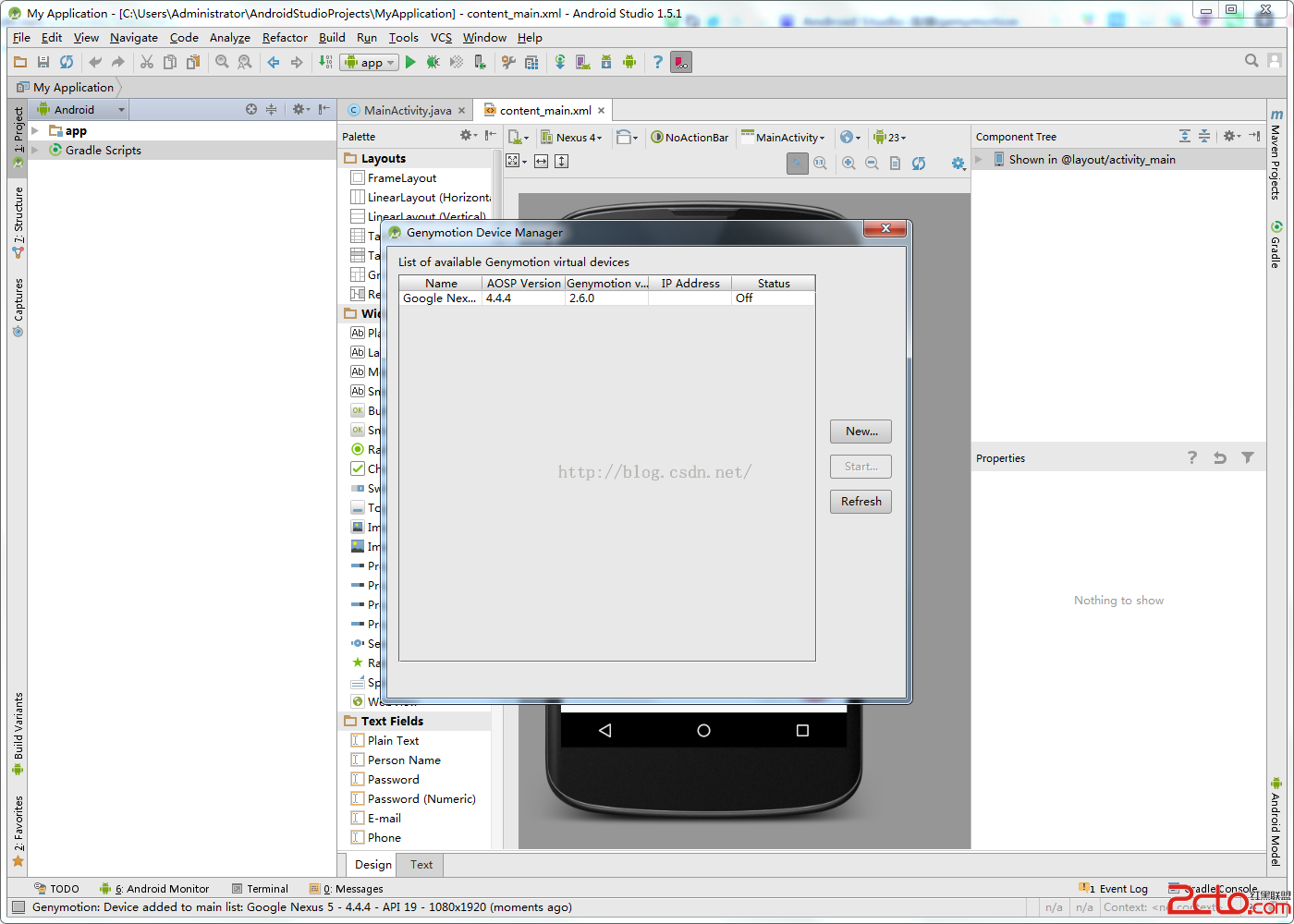
Task: Click the zoom in icon in designer
Action: click(x=848, y=163)
